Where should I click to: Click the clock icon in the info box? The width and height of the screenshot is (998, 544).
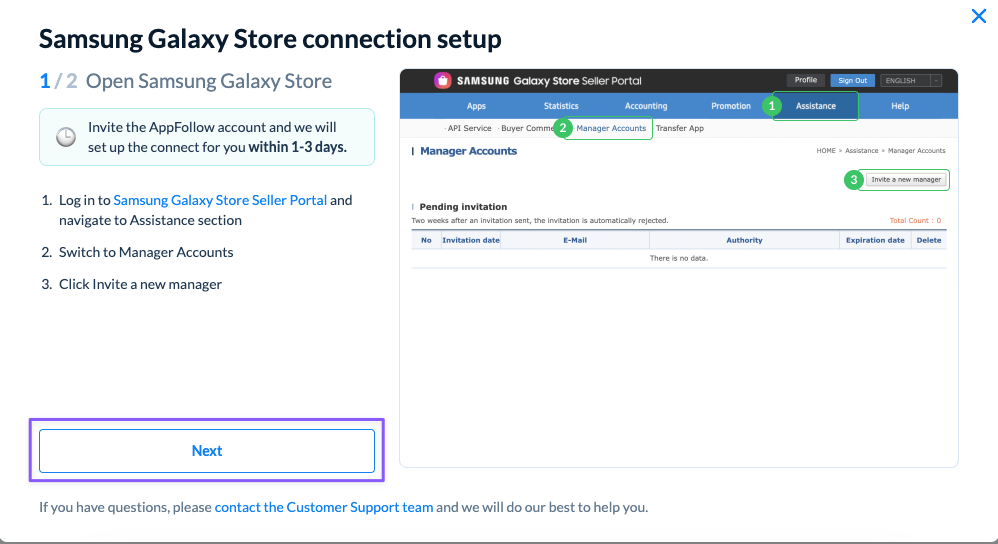(66, 137)
